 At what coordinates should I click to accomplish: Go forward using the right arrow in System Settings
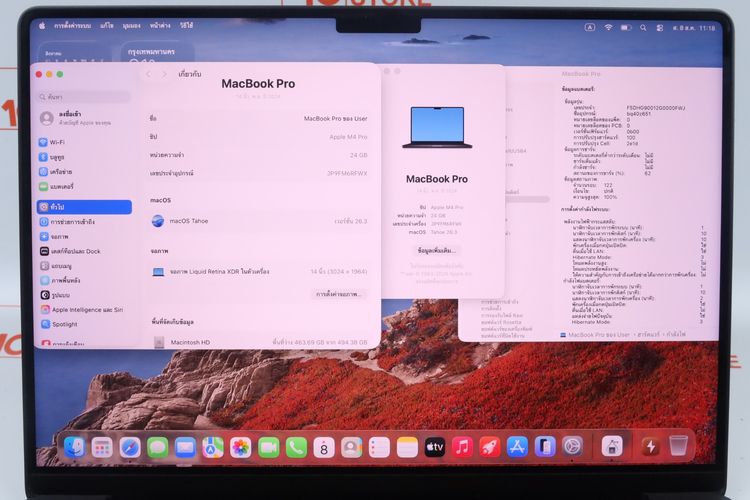pos(165,74)
